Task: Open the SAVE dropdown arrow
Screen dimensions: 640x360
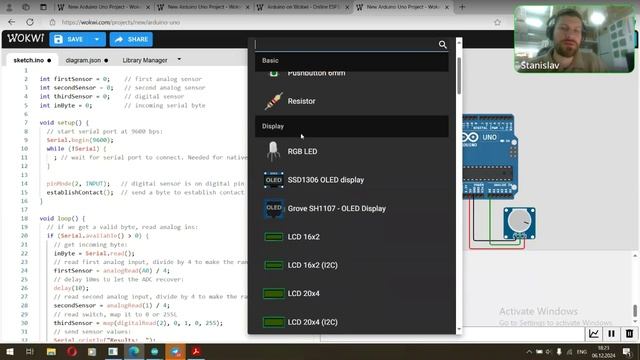Action: pyautogui.click(x=97, y=40)
